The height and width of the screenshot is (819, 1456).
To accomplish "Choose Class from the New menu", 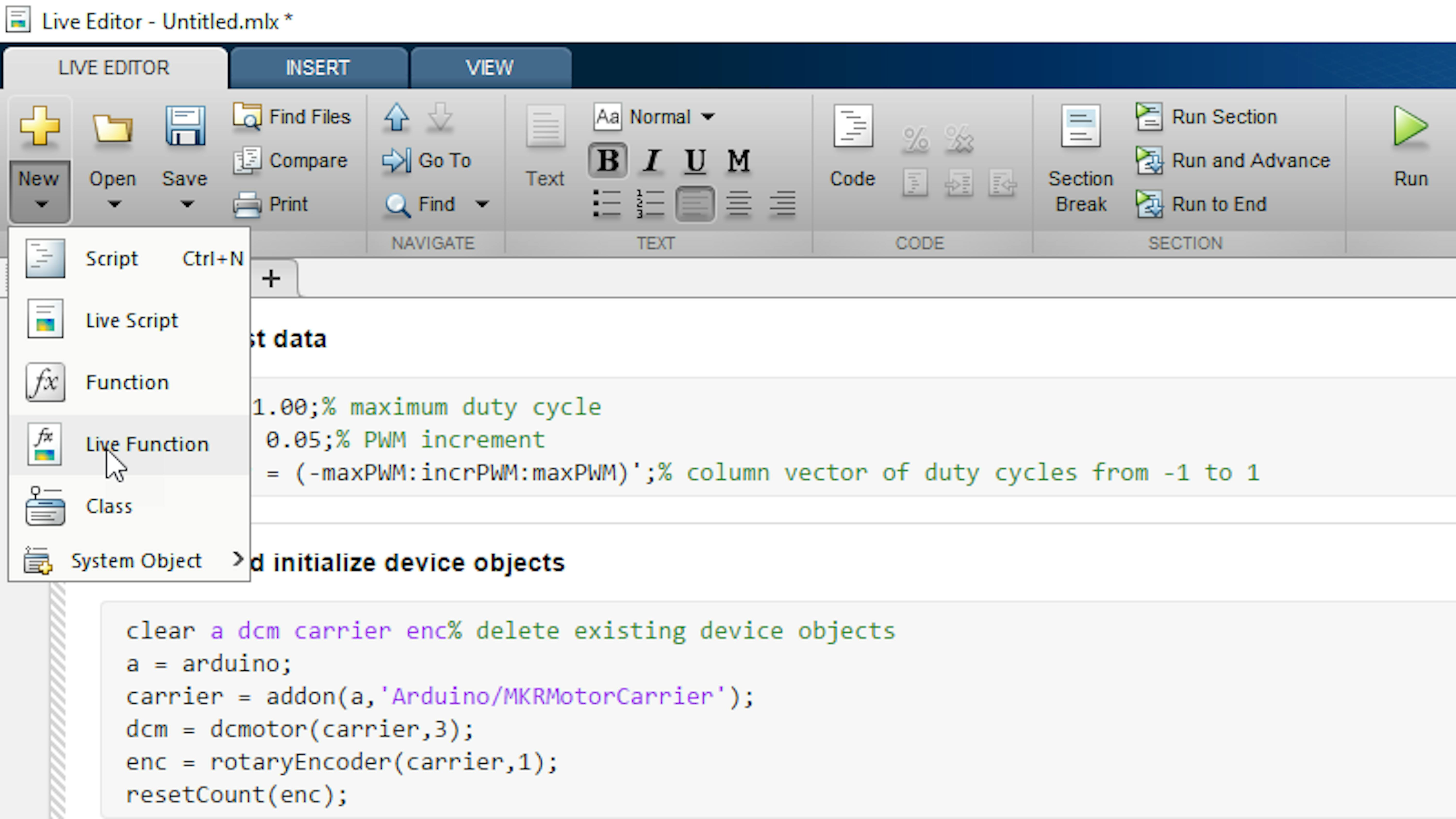I will [129, 506].
